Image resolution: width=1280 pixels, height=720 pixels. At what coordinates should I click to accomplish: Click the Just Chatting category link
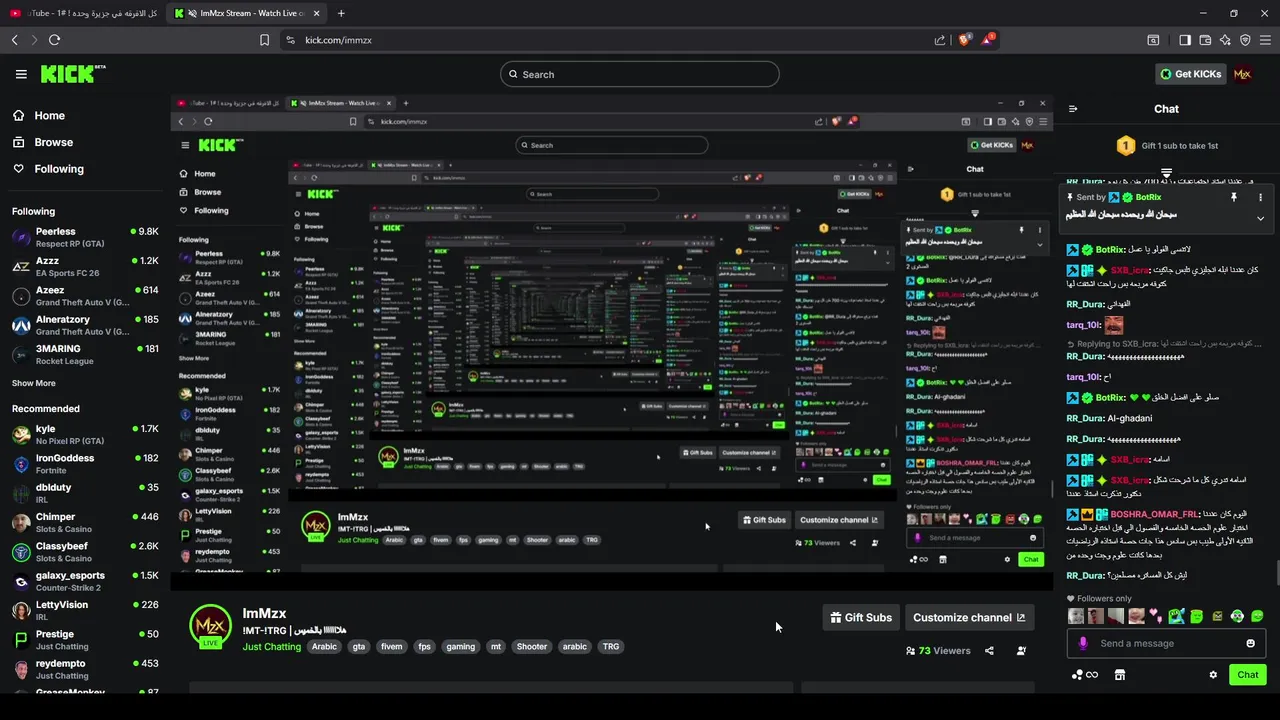click(x=271, y=647)
